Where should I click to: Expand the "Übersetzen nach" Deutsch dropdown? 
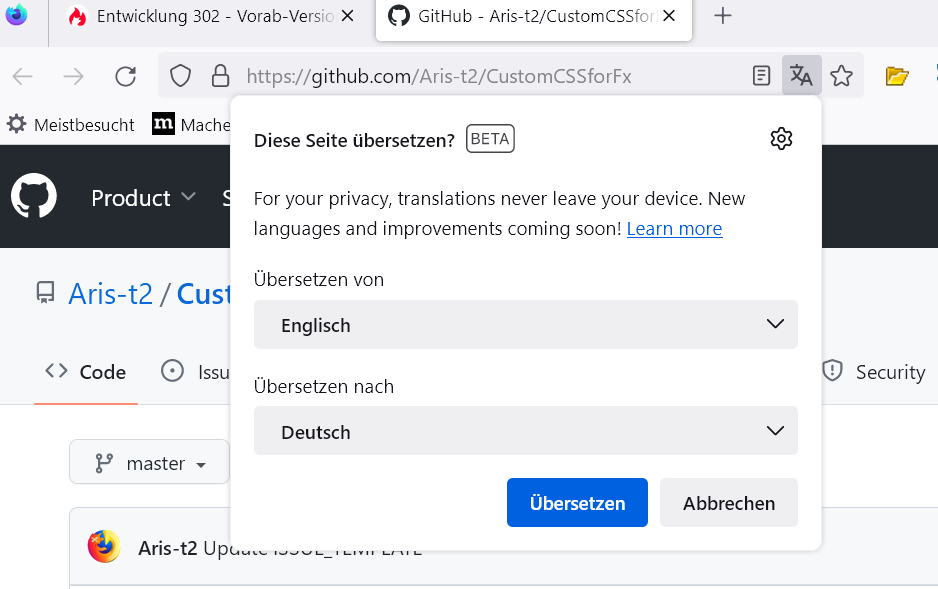[525, 432]
